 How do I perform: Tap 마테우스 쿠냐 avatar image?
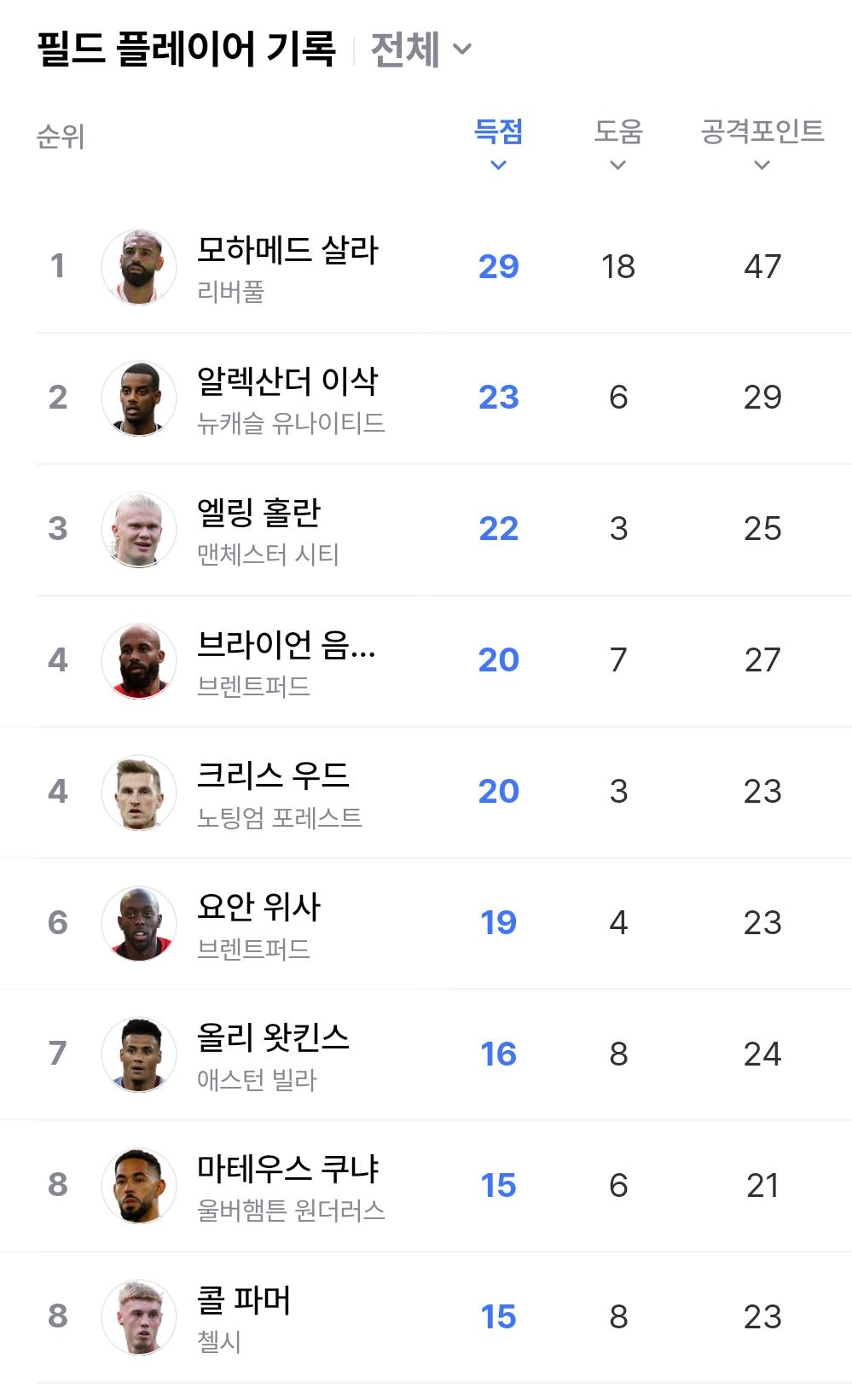point(139,1186)
